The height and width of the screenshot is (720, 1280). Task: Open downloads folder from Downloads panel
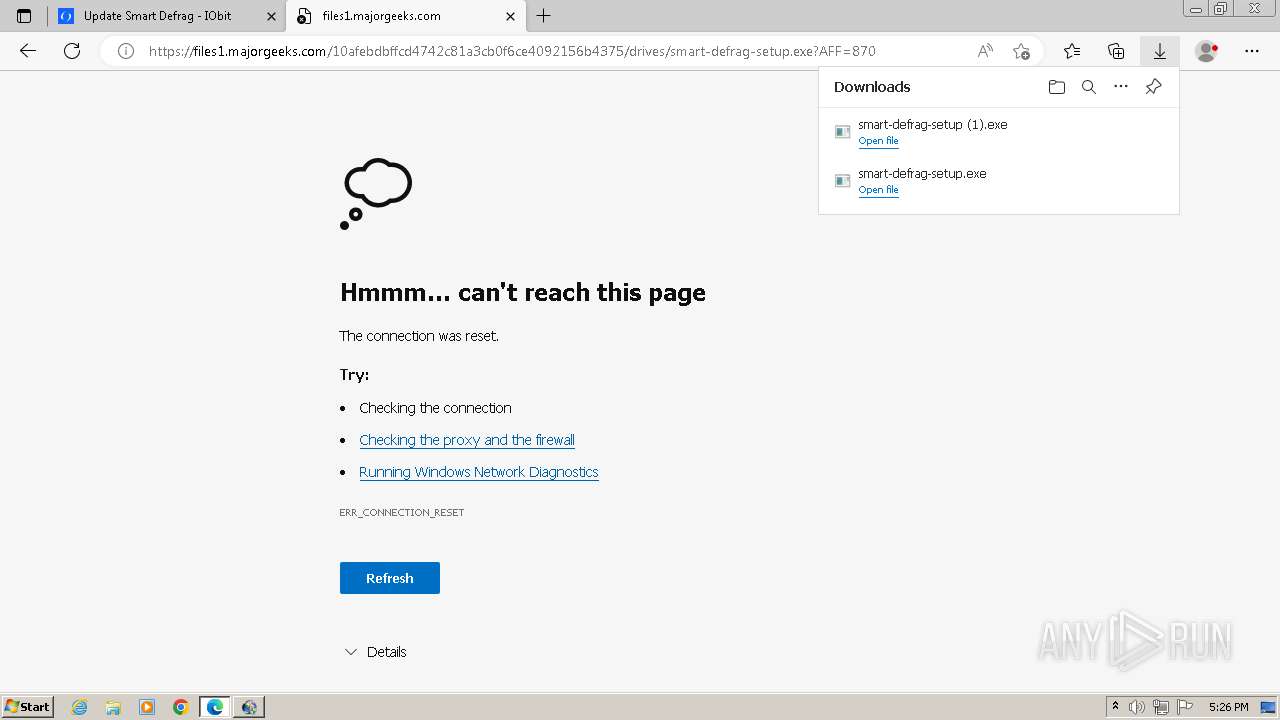point(1057,87)
